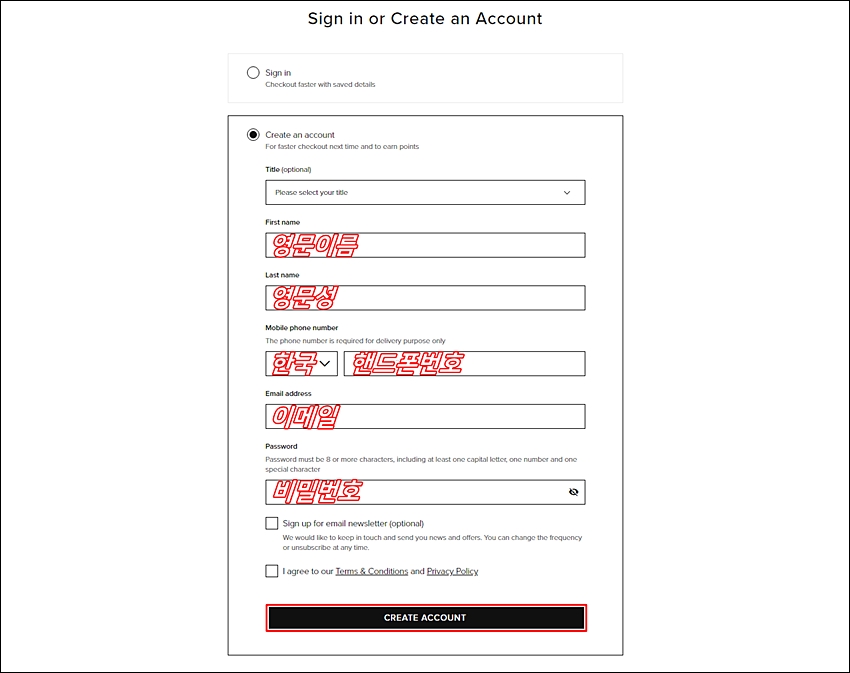Click the CREATE ACCOUNT button
The width and height of the screenshot is (850, 673).
pyautogui.click(x=426, y=618)
